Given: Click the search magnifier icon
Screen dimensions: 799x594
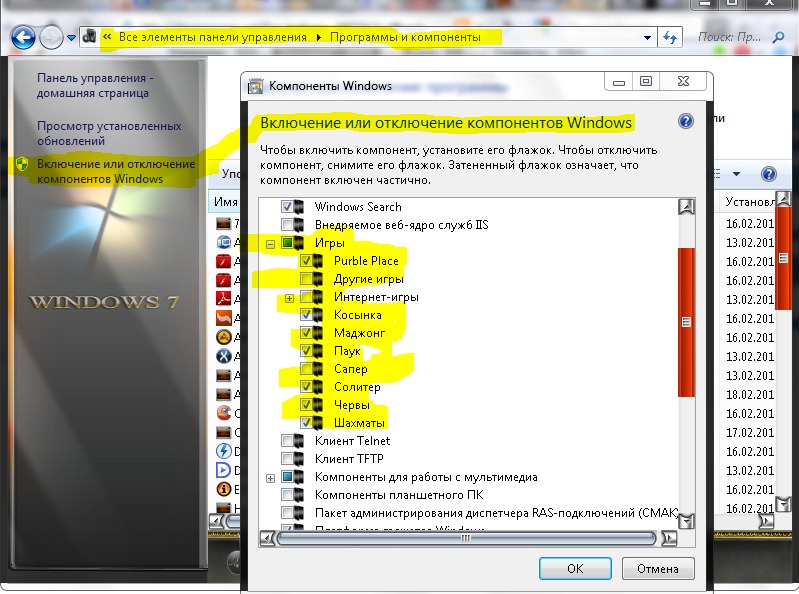Looking at the screenshot, I should tap(779, 37).
